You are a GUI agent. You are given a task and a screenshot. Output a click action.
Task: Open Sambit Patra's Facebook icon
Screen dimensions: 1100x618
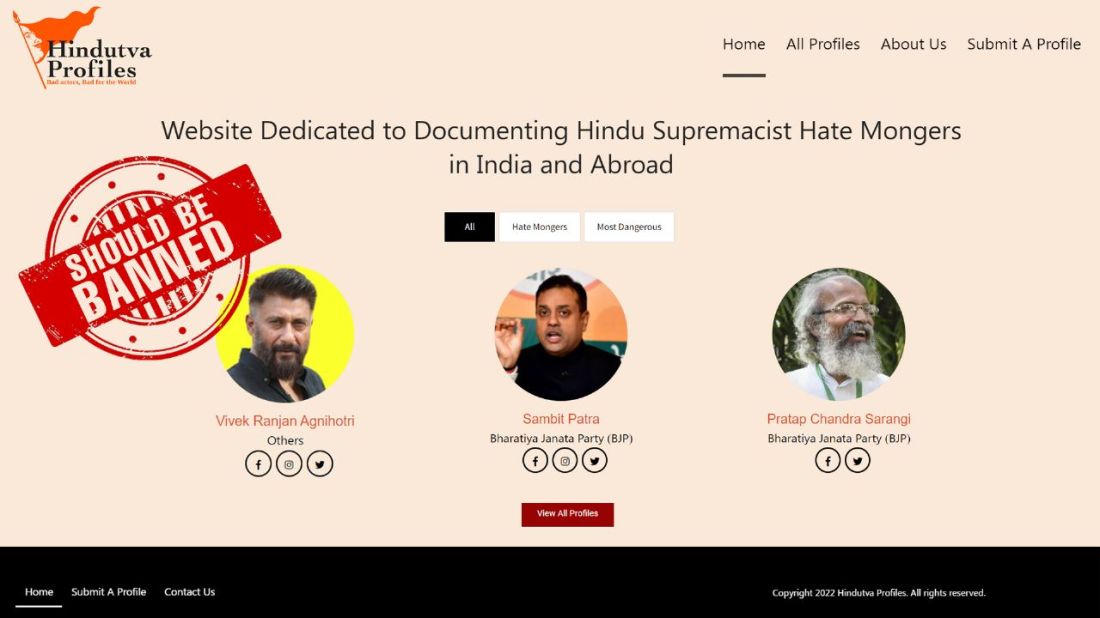point(535,461)
